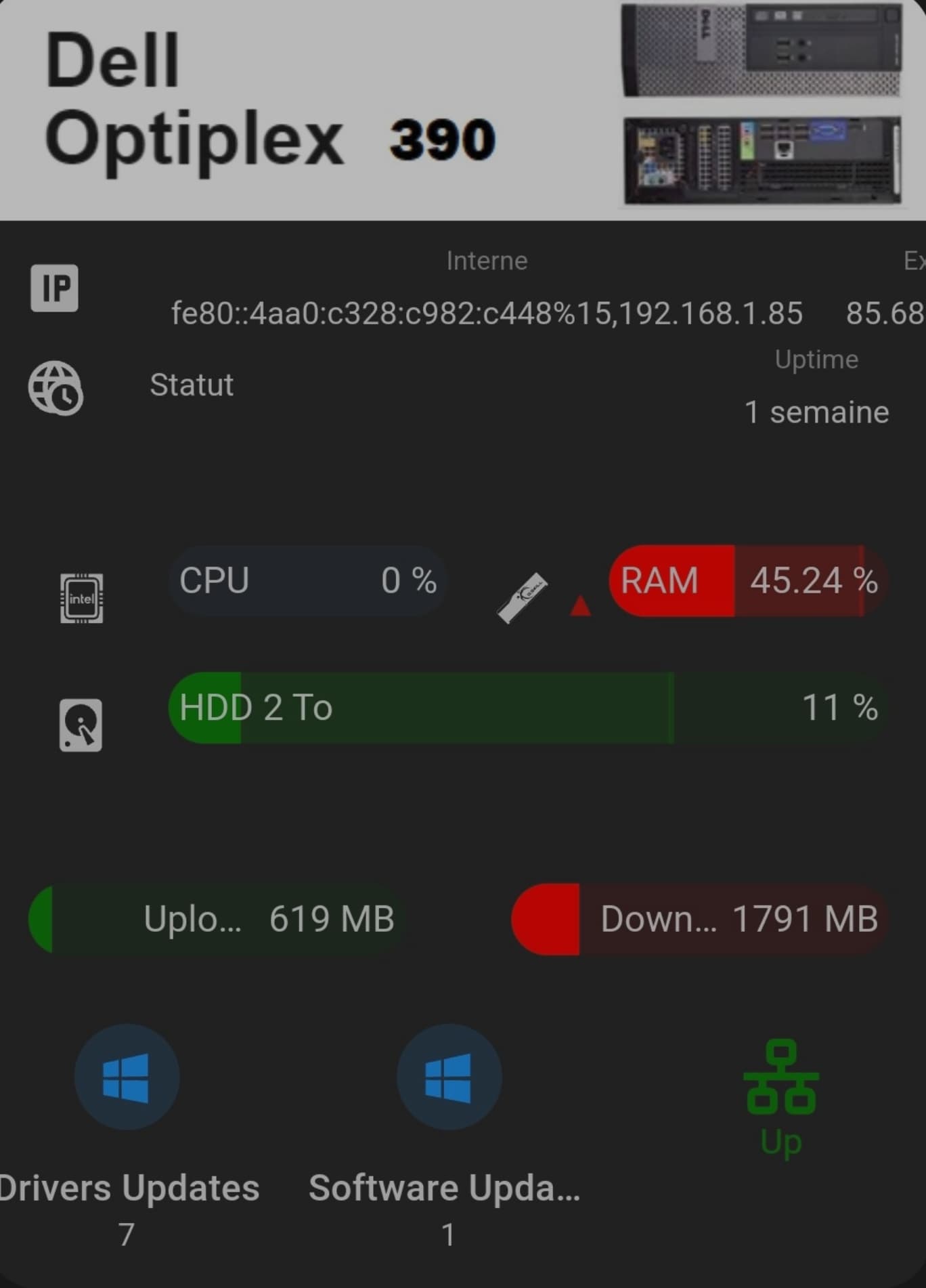Open Software Updates Windows icon
Viewport: 926px width, 1288px height.
point(449,1077)
